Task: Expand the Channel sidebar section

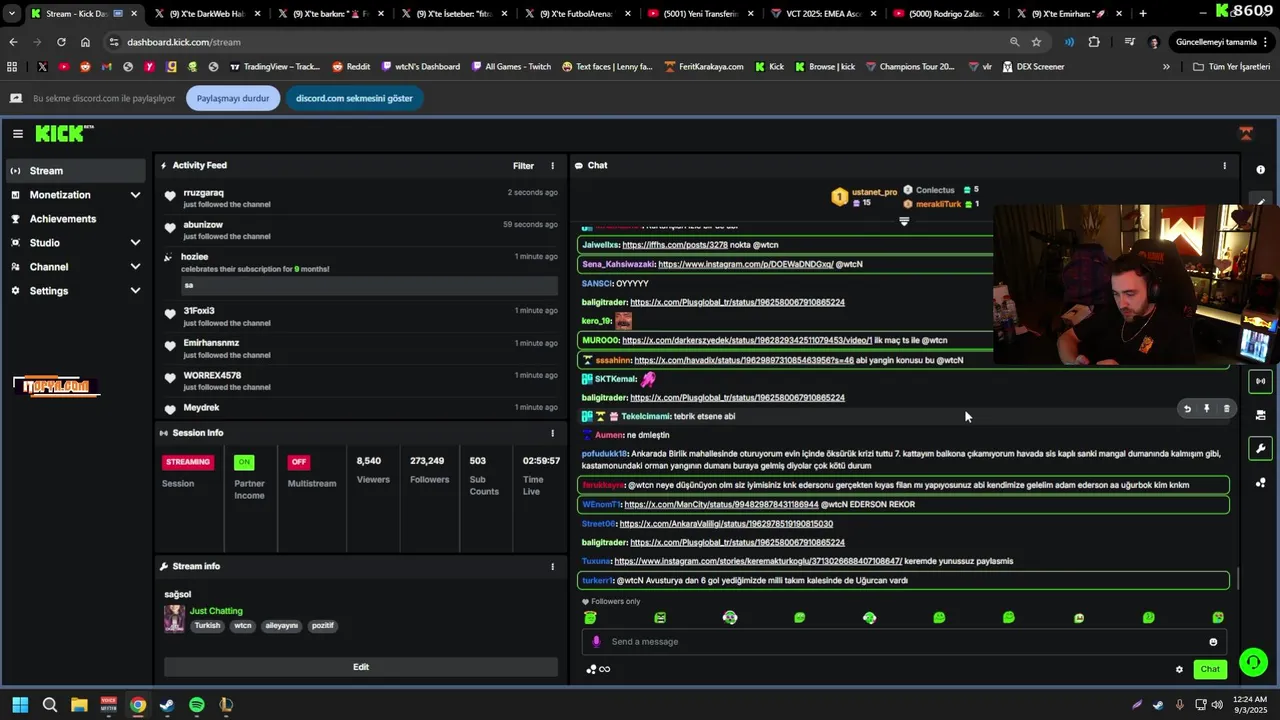Action: (75, 267)
